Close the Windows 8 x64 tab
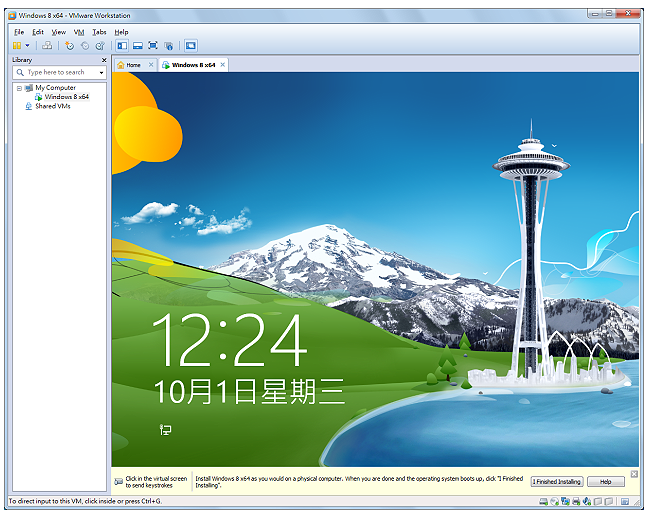The height and width of the screenshot is (515, 648). point(223,64)
